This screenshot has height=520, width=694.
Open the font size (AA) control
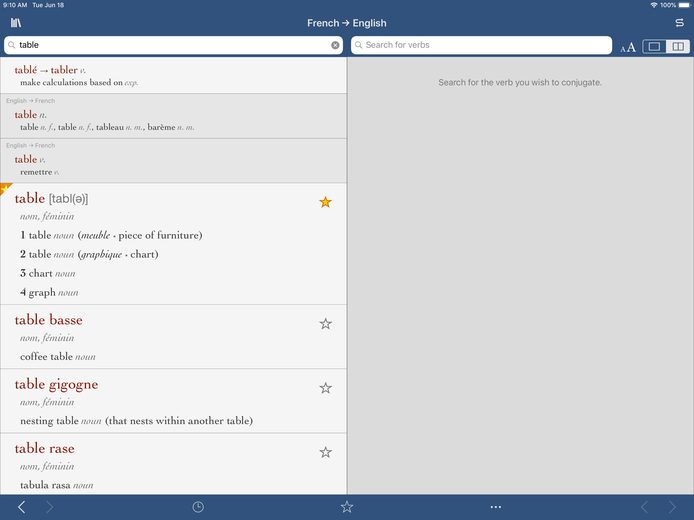628,47
